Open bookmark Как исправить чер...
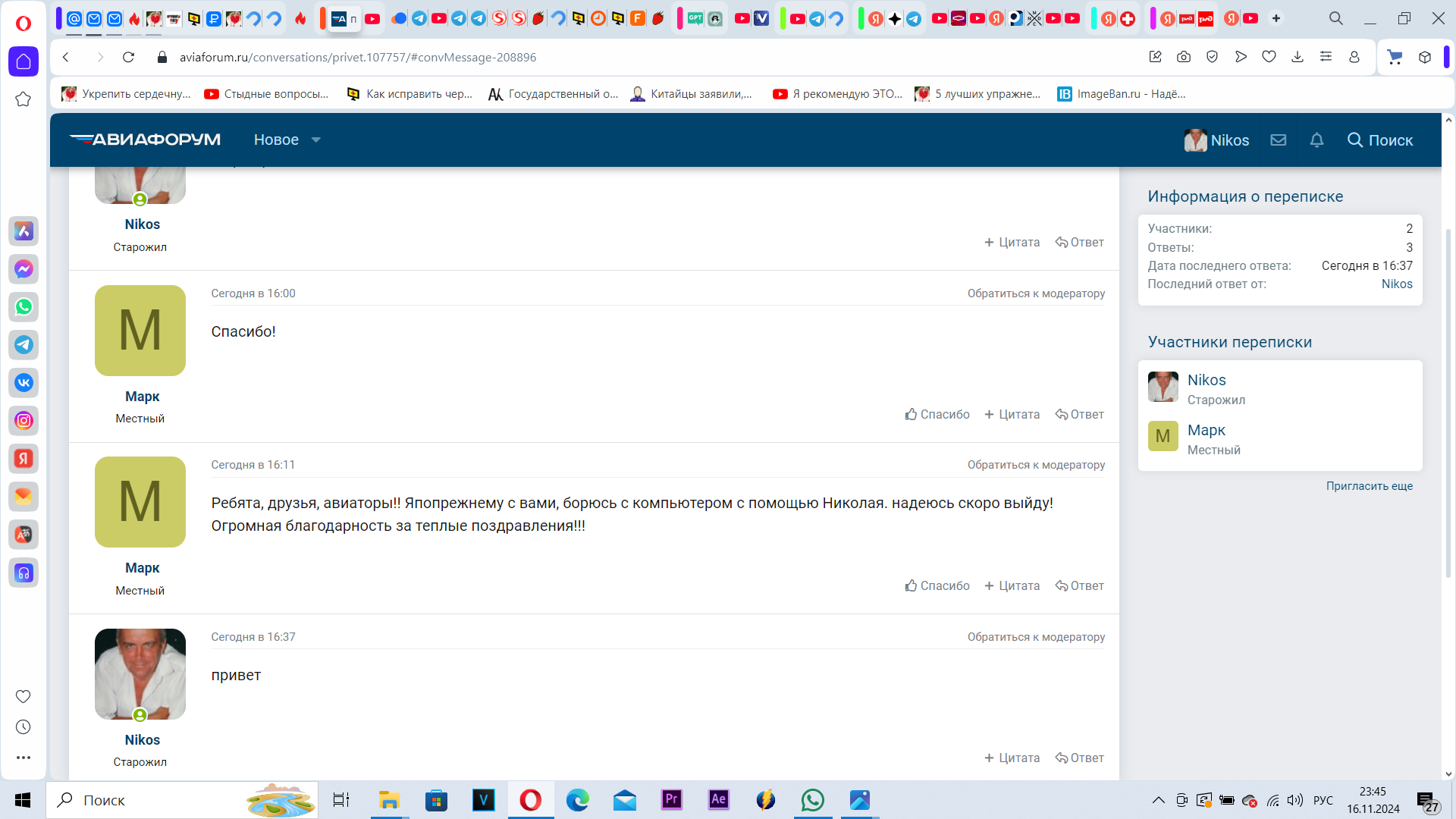 tap(409, 94)
